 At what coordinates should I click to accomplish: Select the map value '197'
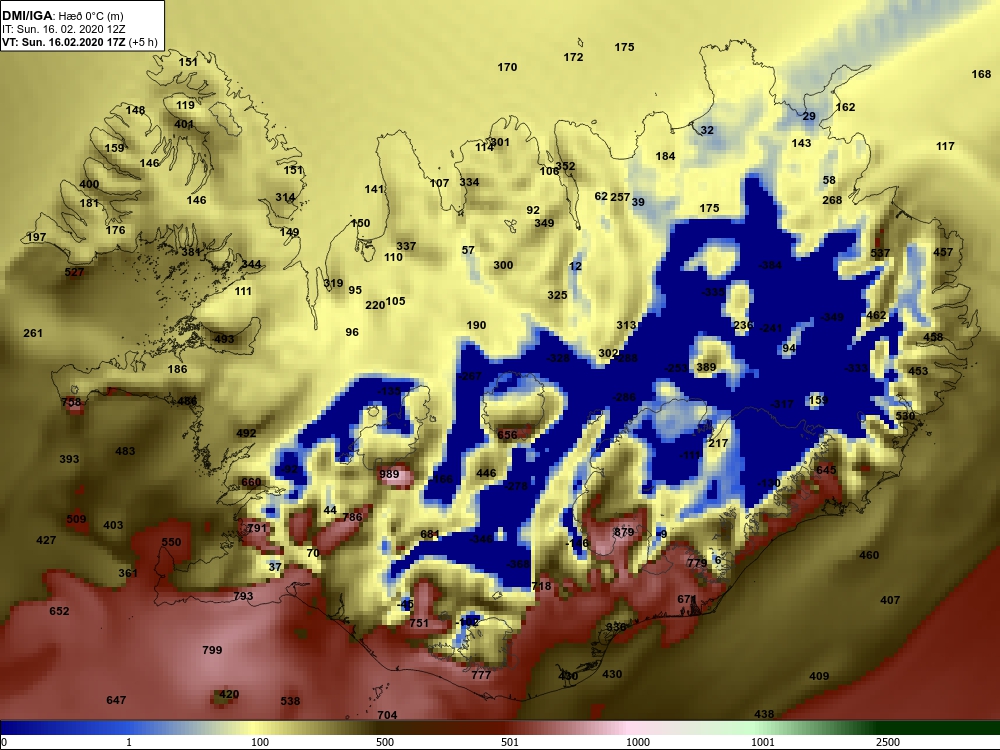tap(37, 237)
